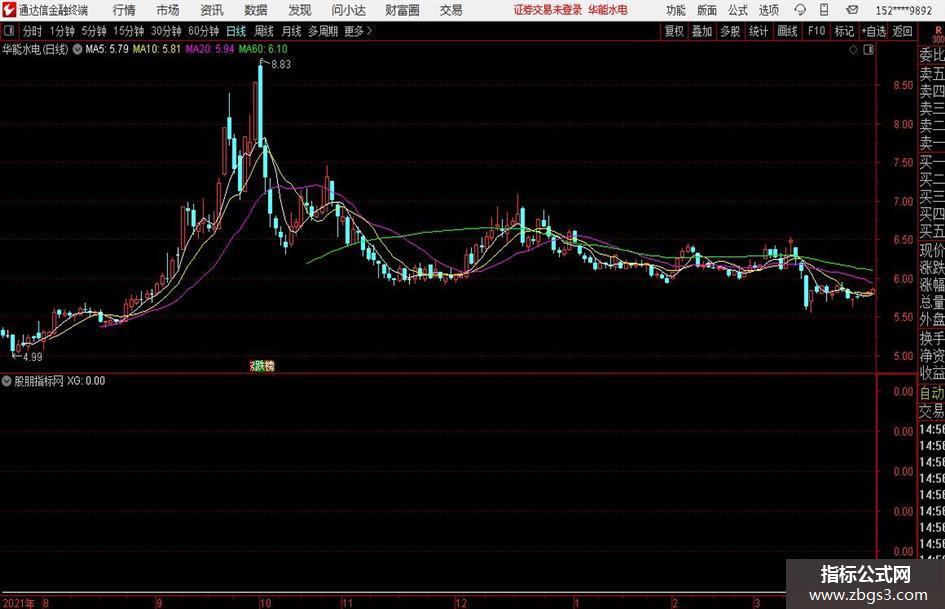Click the MA10: 5.81 indicator label

click(x=157, y=49)
